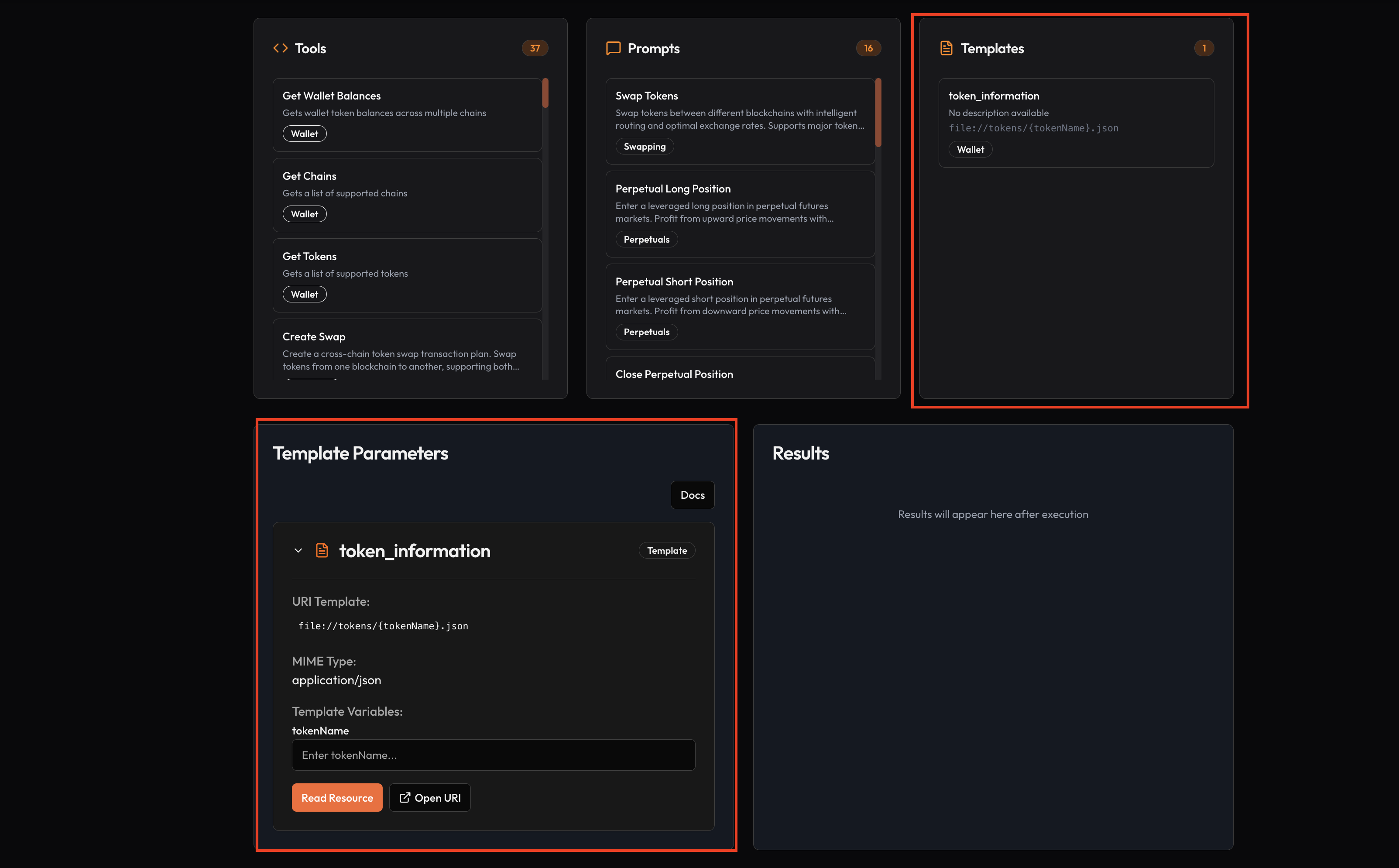
Task: Select the Close Perpetual Position prompt
Action: [740, 369]
